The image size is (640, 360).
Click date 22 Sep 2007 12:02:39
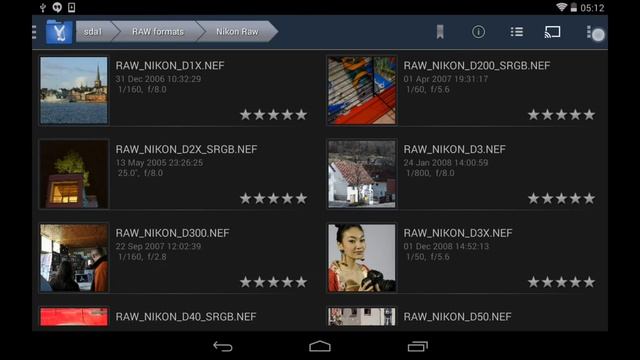tap(158, 246)
